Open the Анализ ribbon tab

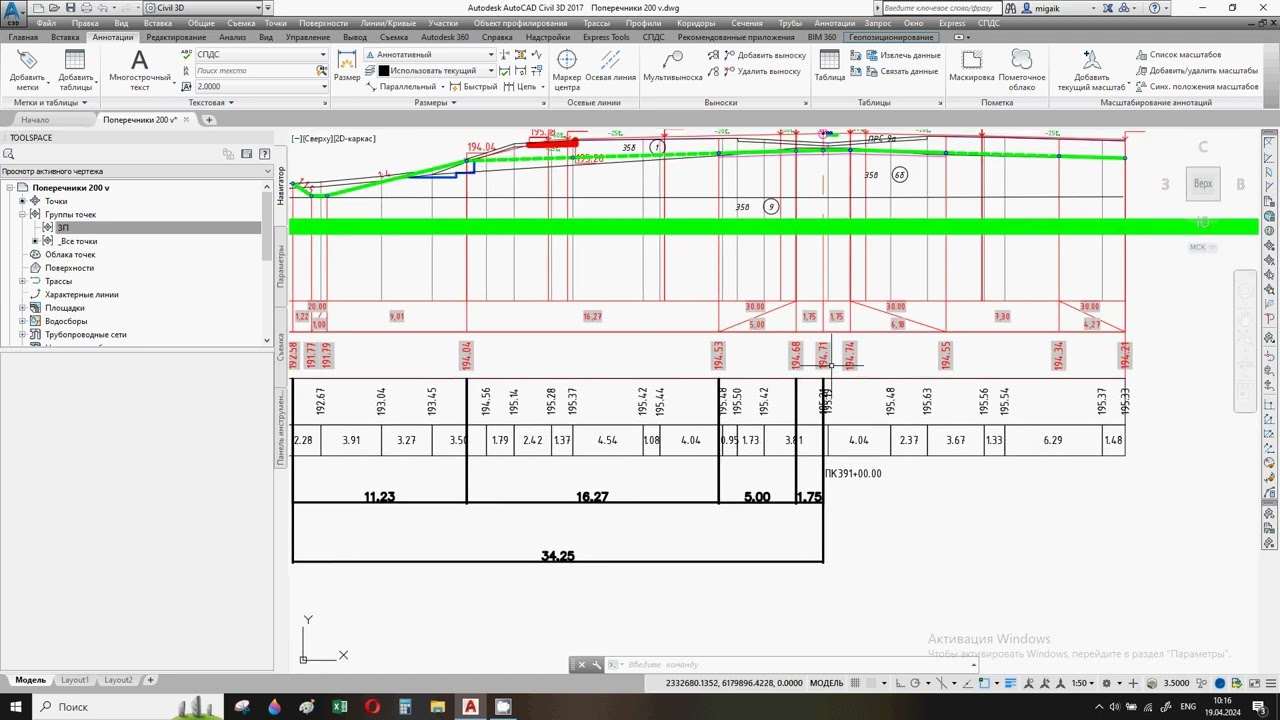[x=232, y=37]
